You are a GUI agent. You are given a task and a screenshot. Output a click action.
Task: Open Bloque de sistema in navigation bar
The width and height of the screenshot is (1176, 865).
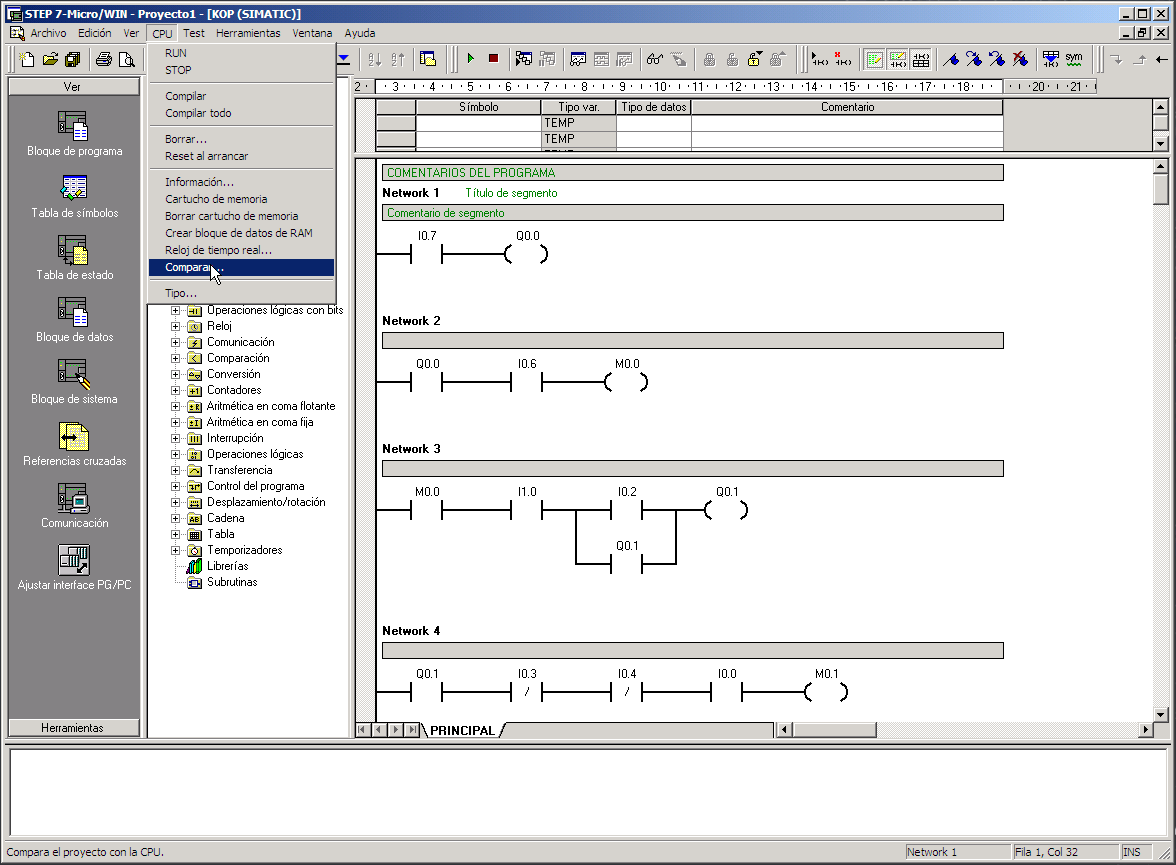coord(74,383)
